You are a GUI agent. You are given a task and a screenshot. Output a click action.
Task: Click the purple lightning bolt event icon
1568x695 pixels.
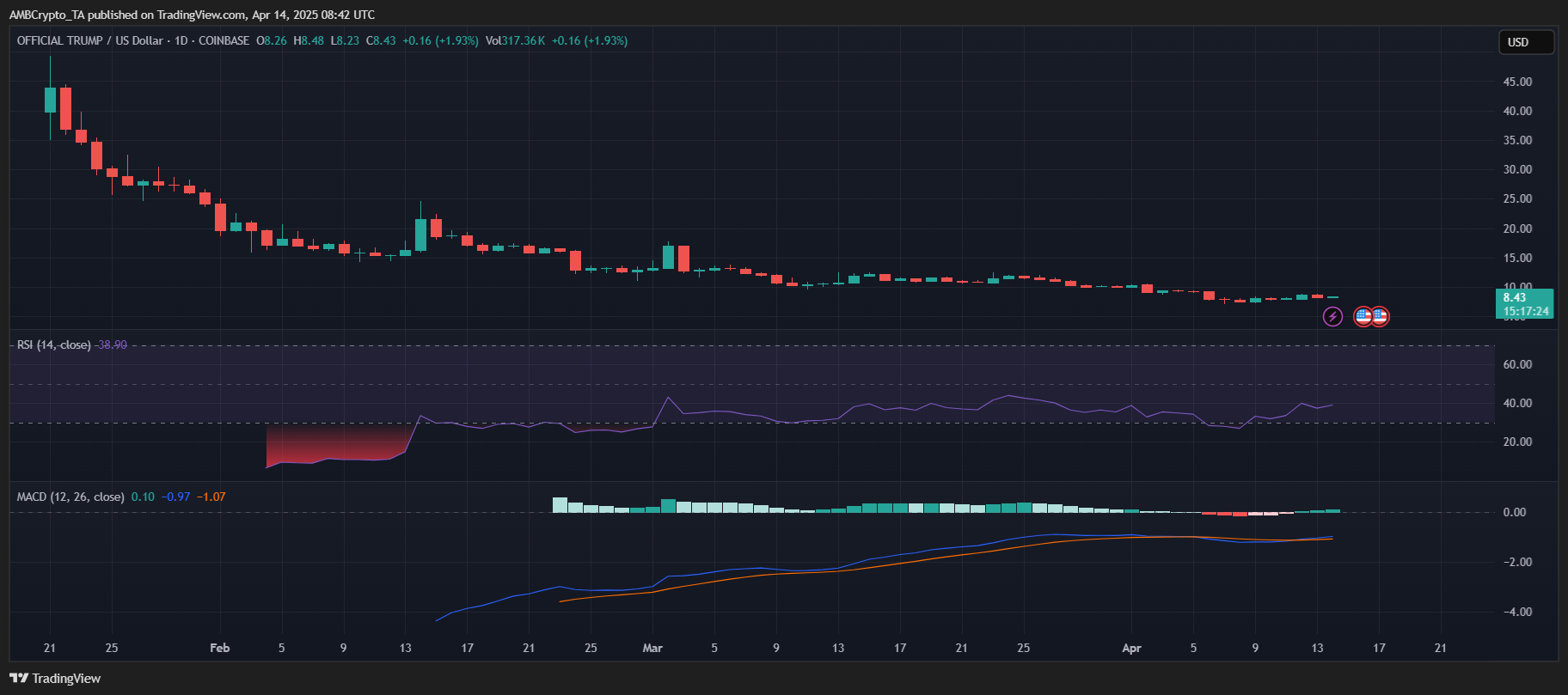[x=1332, y=317]
